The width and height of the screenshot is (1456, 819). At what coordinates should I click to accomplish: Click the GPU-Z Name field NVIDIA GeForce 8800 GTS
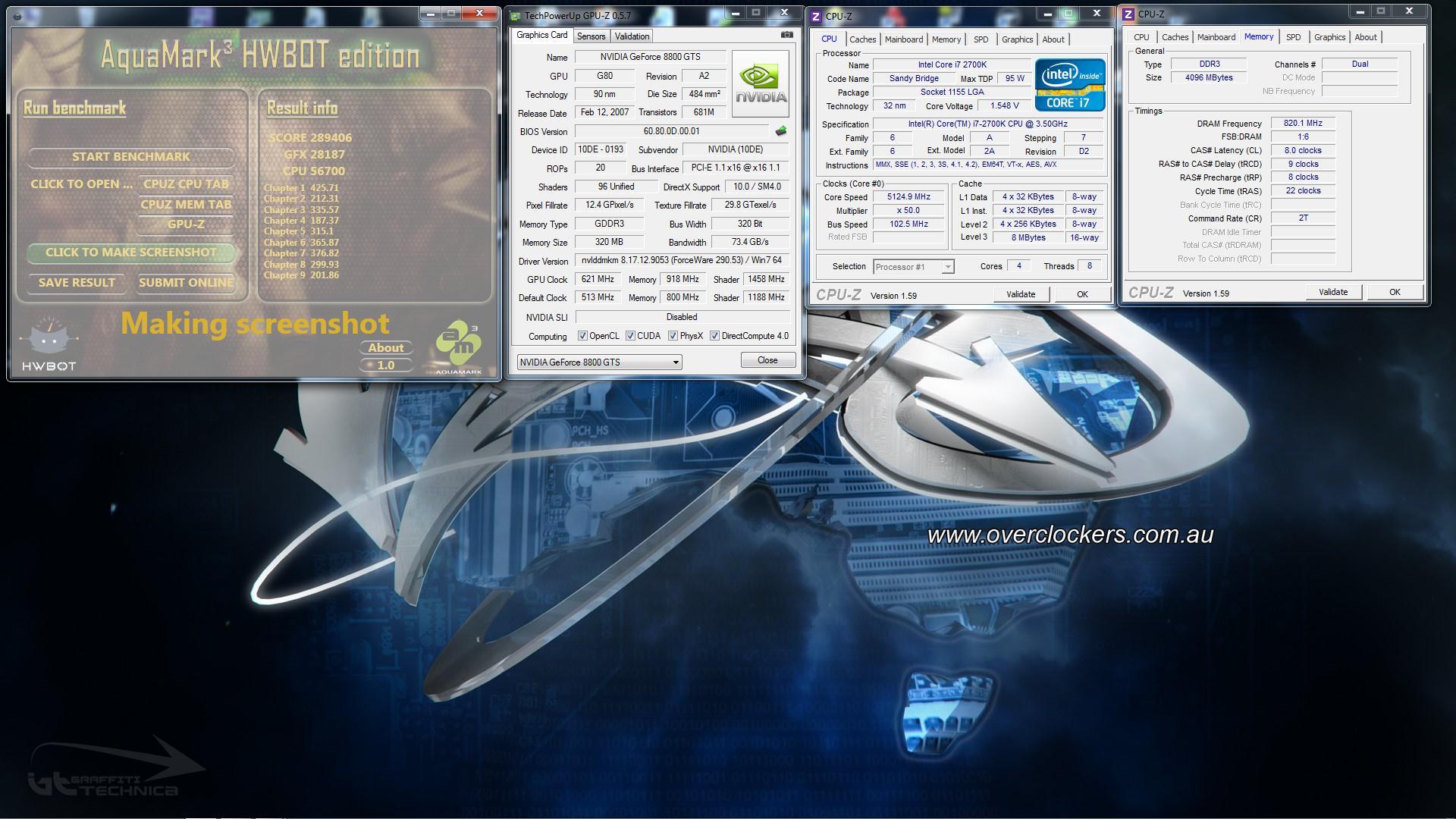tap(650, 57)
